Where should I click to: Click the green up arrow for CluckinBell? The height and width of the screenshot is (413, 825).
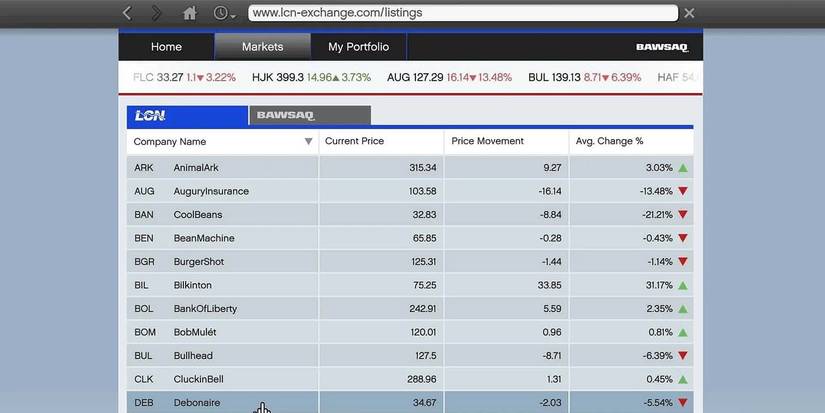pyautogui.click(x=683, y=379)
